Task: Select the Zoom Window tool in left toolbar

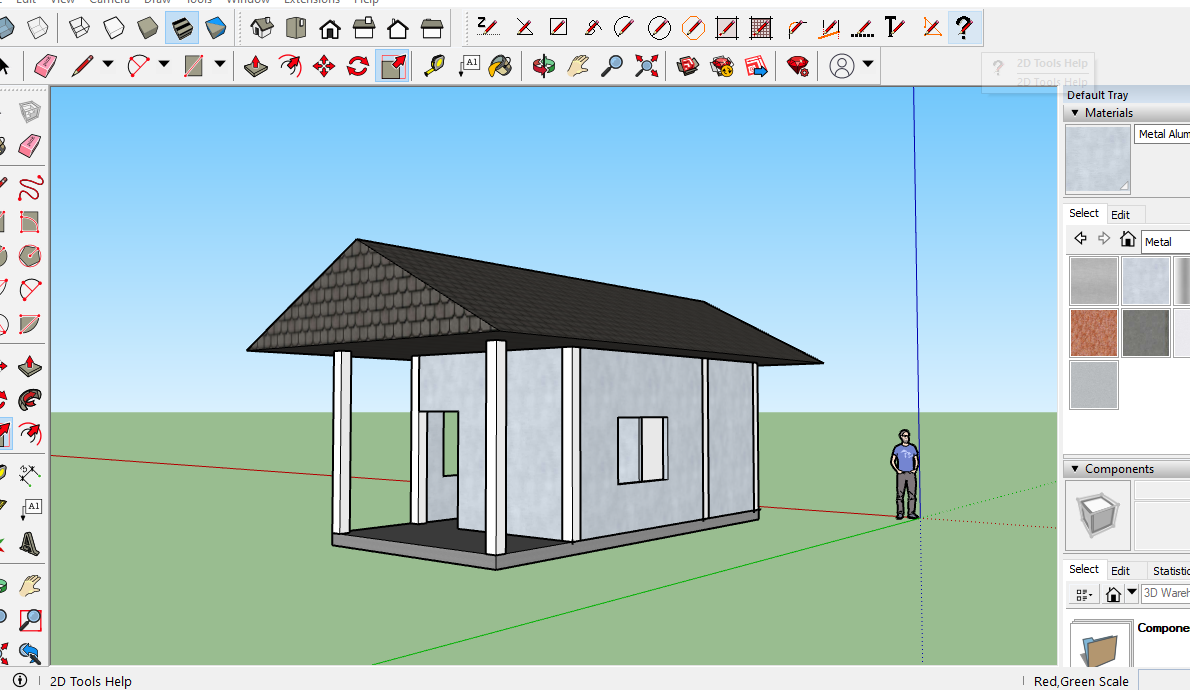Action: coord(30,620)
